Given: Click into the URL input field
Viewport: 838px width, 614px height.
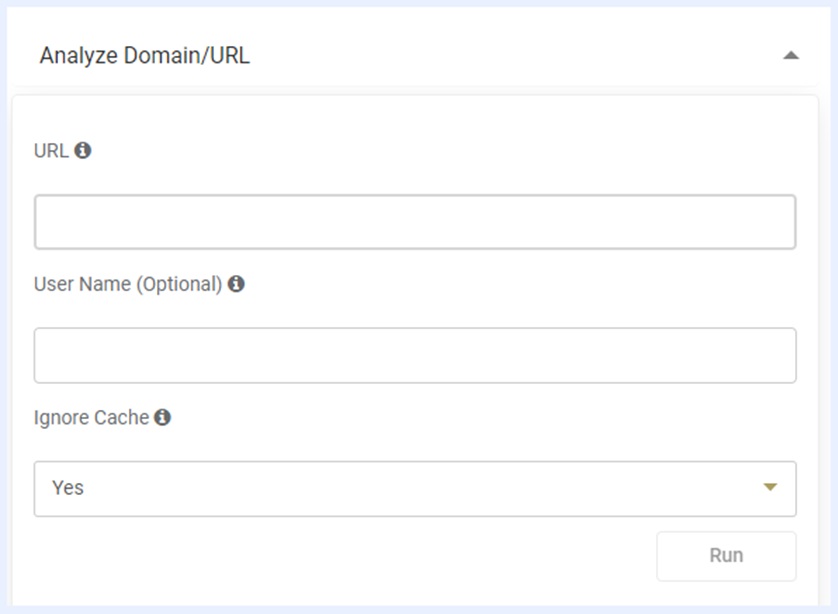Looking at the screenshot, I should [x=414, y=222].
